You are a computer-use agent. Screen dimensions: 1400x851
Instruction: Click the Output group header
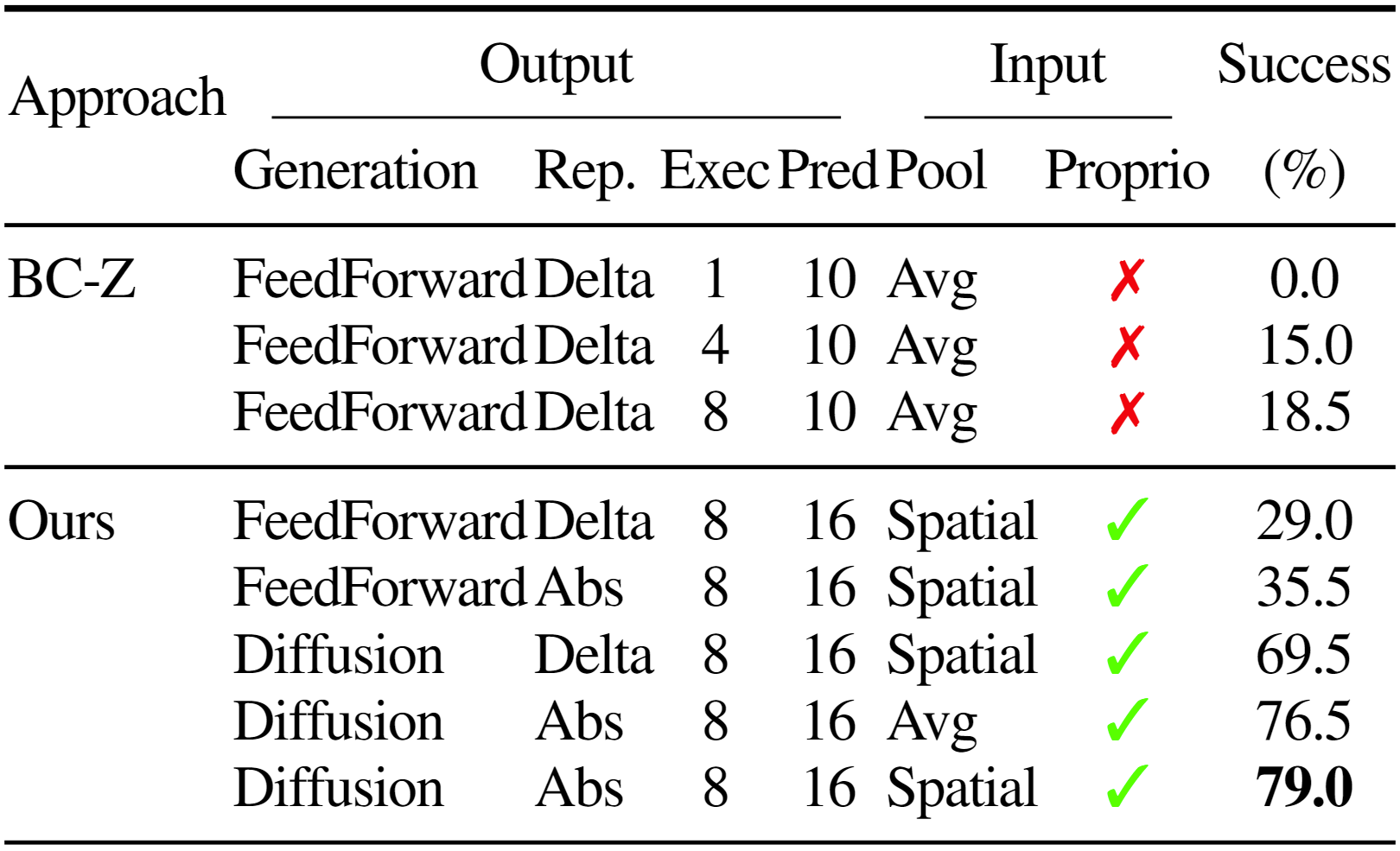pyautogui.click(x=557, y=66)
